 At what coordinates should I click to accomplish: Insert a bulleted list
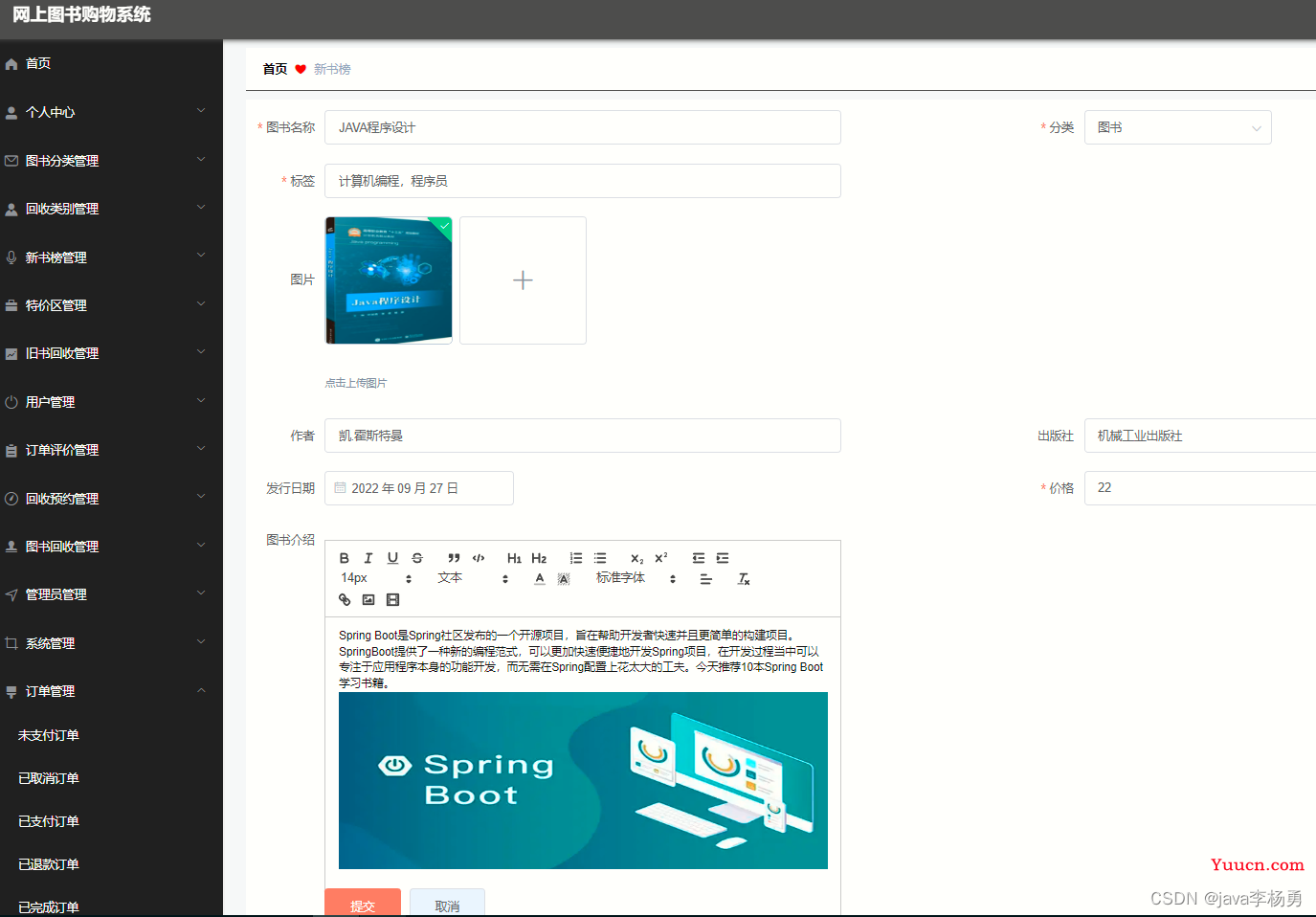point(600,558)
